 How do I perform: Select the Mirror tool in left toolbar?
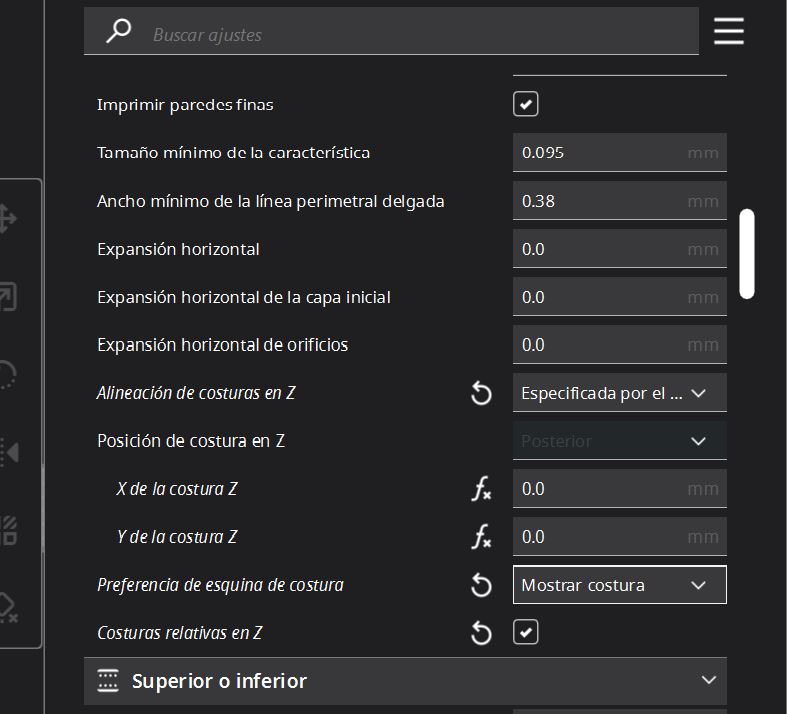click(8, 452)
